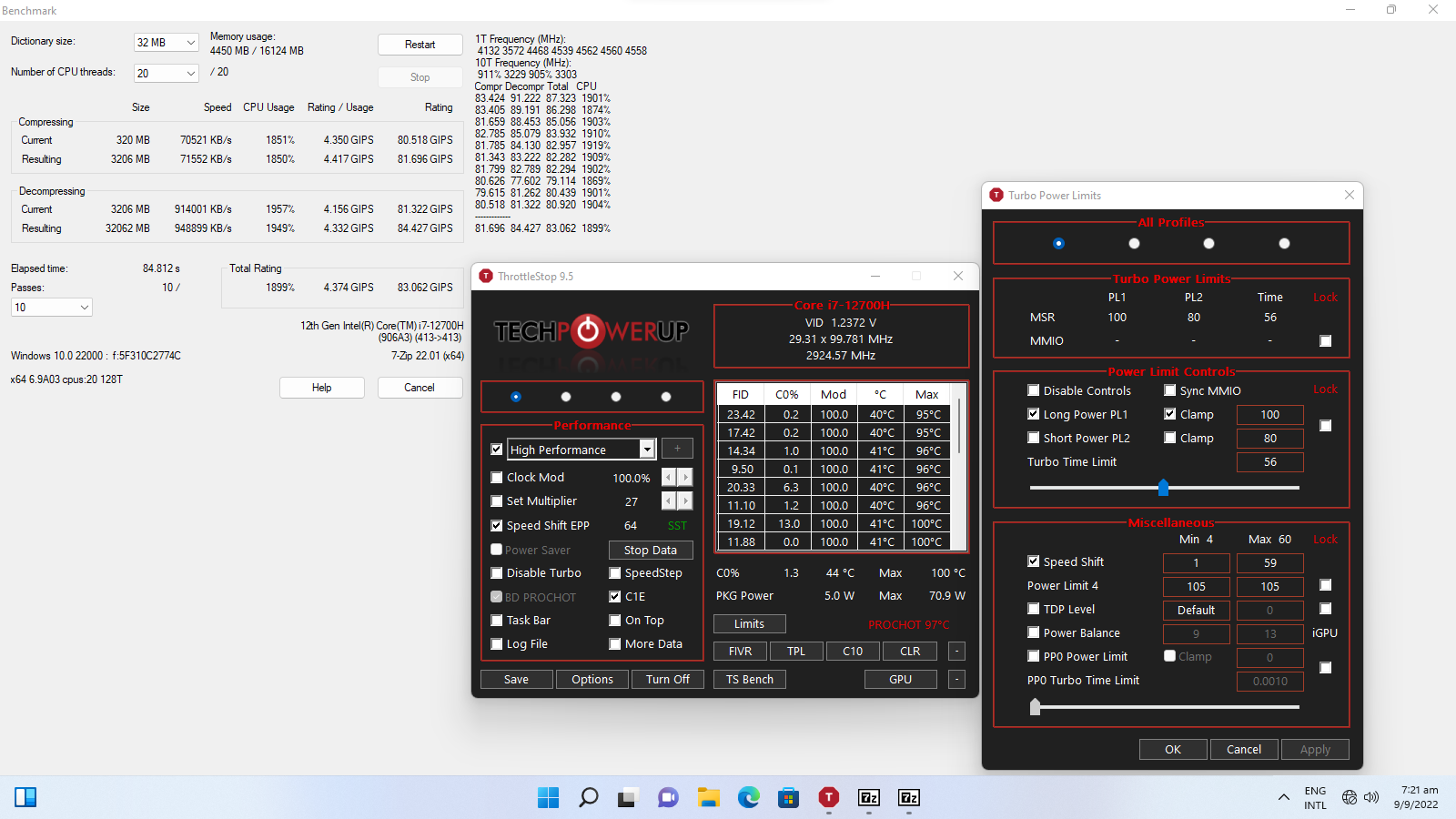Enable Set Multiplier checkbox
The height and width of the screenshot is (819, 1456).
point(497,500)
